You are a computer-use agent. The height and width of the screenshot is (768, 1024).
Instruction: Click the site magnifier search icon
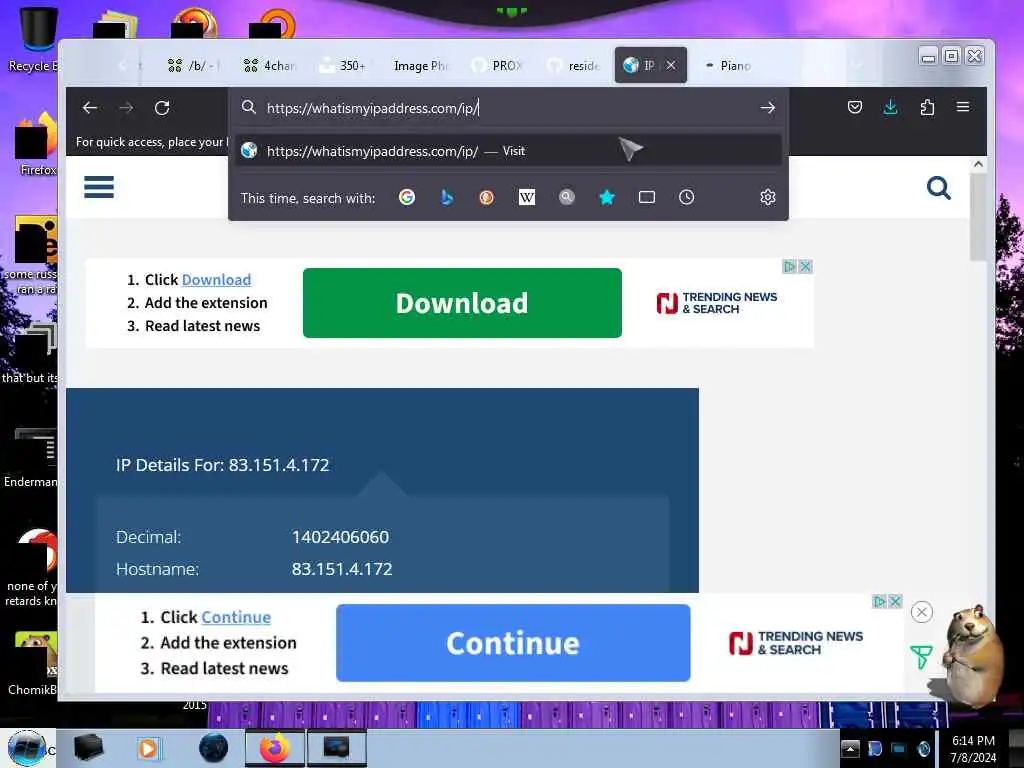click(x=938, y=188)
